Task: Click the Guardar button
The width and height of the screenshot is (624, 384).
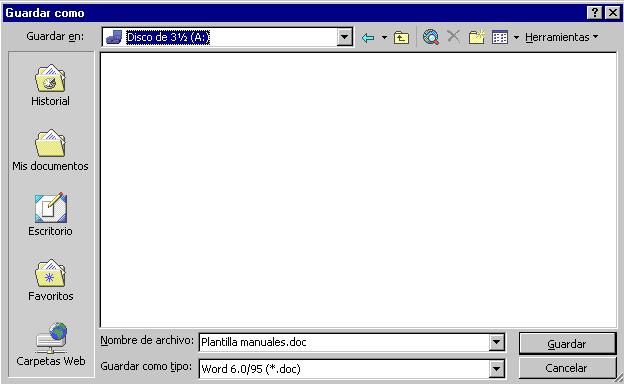Action: point(567,344)
